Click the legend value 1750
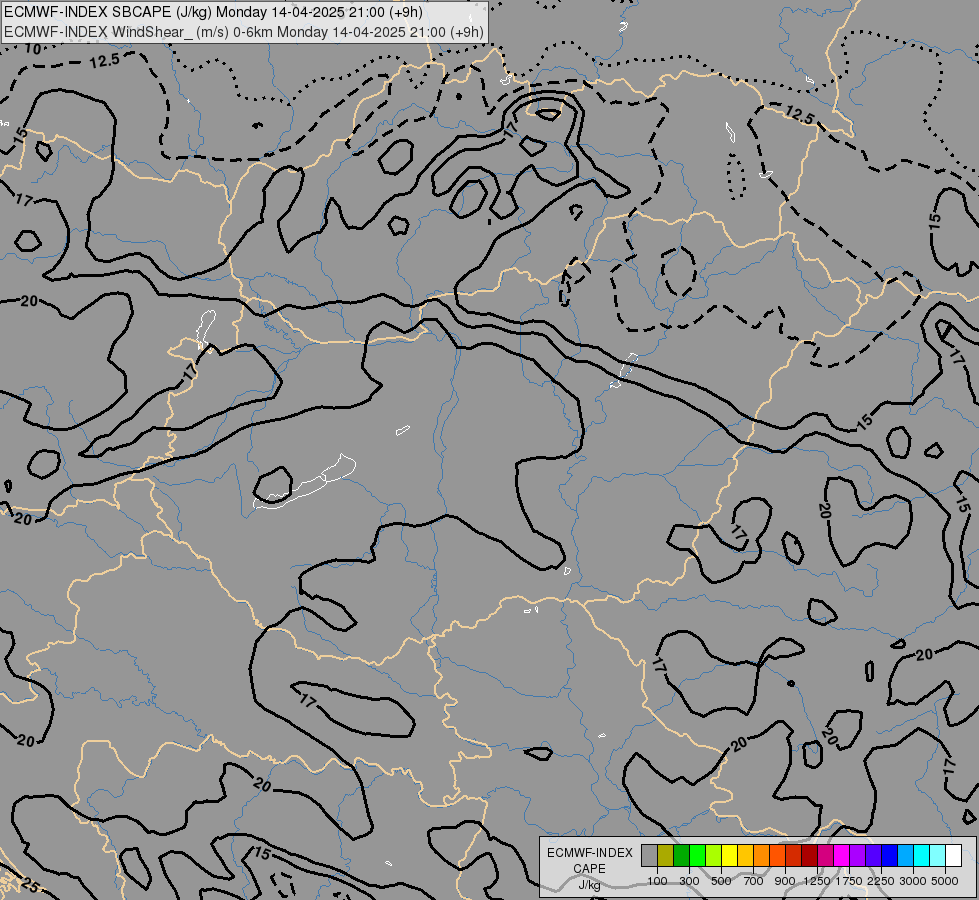 click(849, 881)
